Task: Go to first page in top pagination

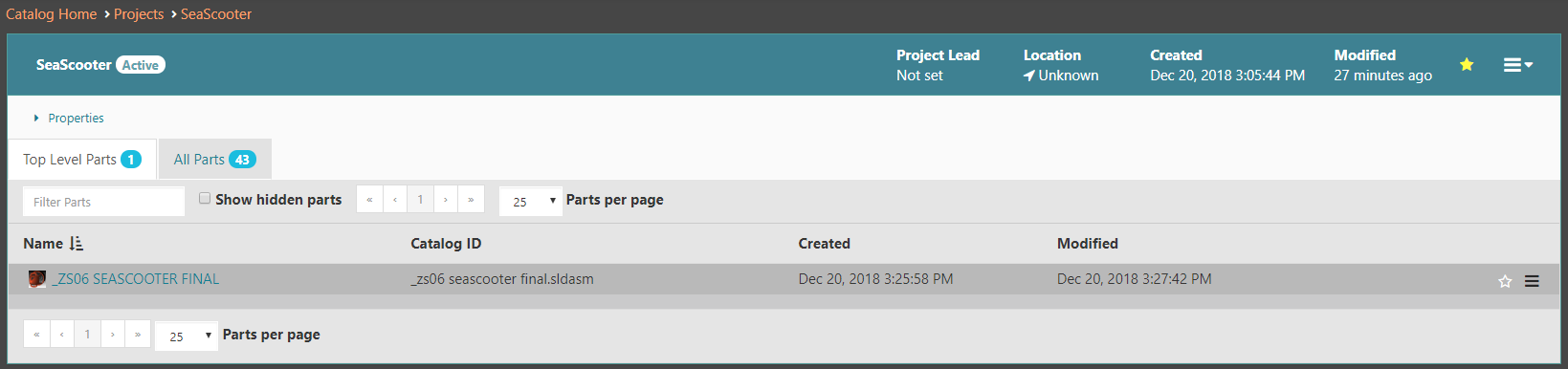Action: 369,200
